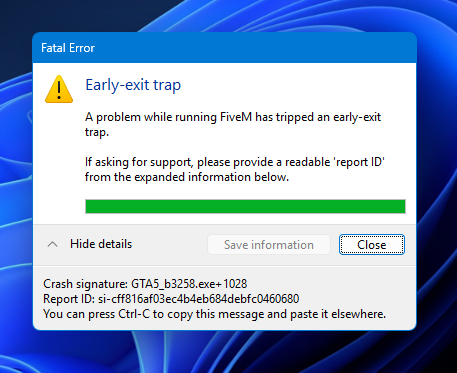Viewport: 457px width, 373px height.
Task: Close the Fatal Error dialog using Close
Action: pyautogui.click(x=372, y=245)
